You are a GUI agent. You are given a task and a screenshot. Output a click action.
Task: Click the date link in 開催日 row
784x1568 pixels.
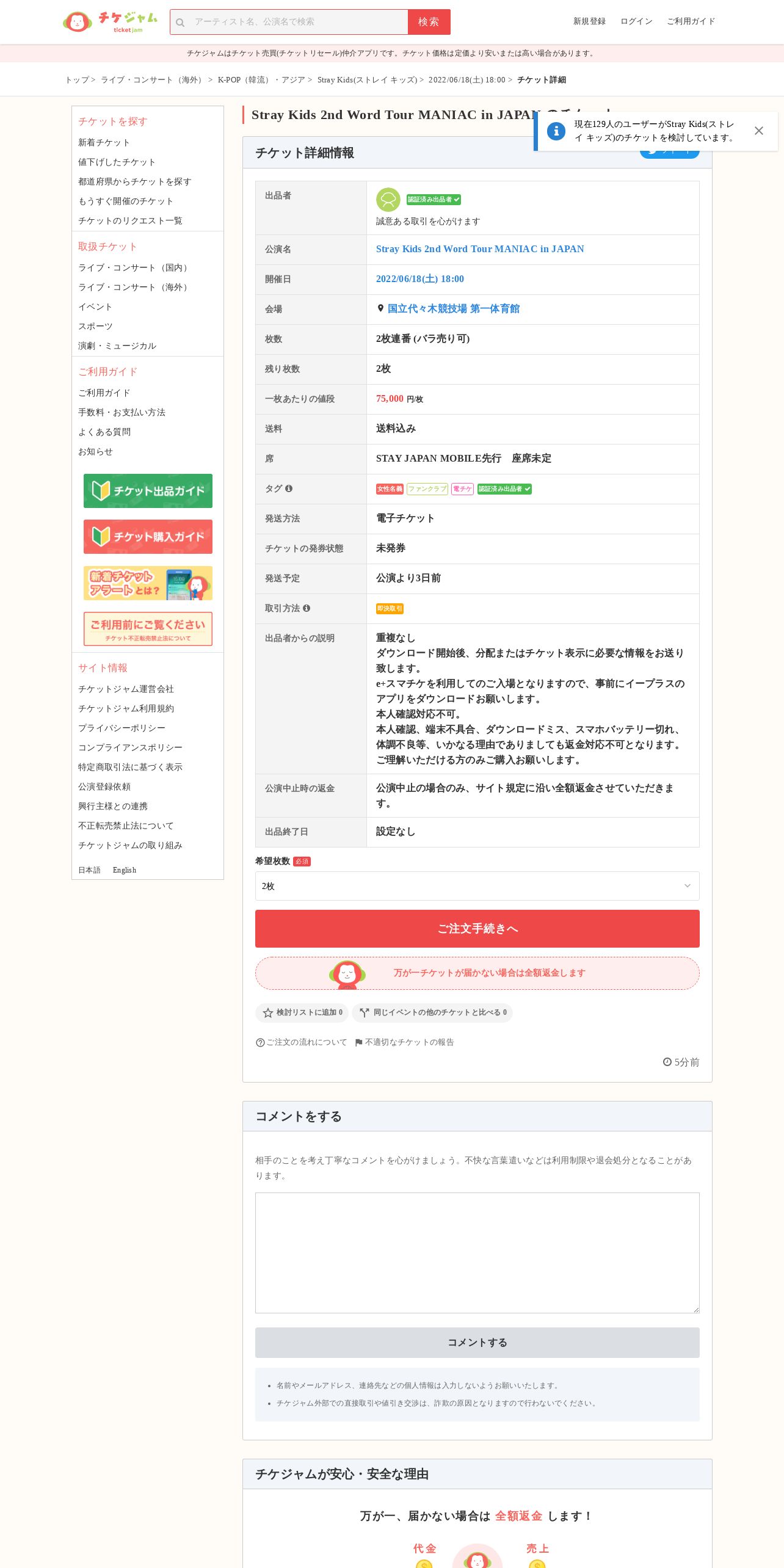pos(420,279)
